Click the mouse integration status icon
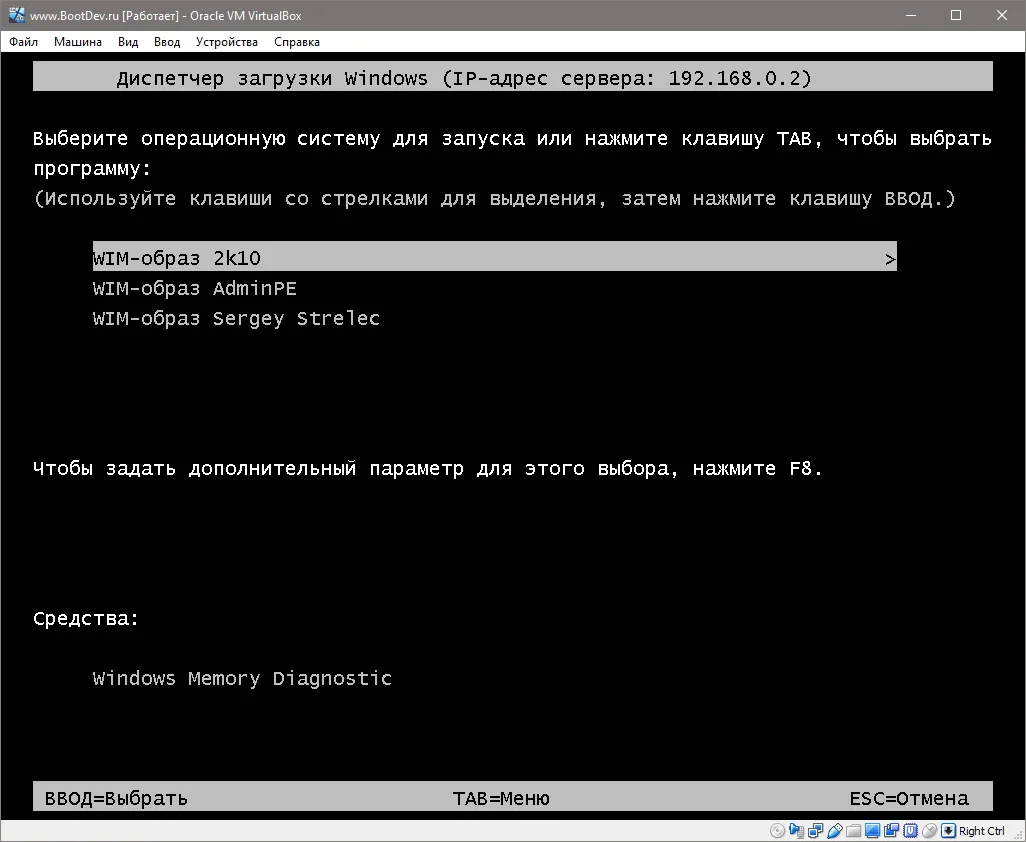This screenshot has height=842, width=1026. (929, 831)
